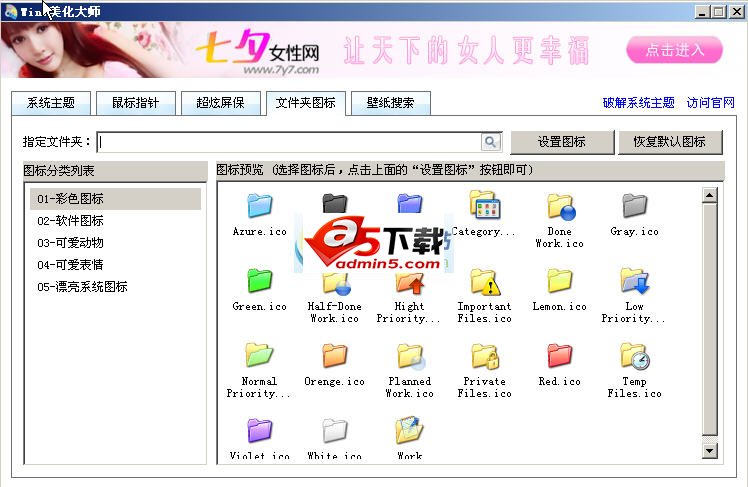Open the 破解系统主题 link
This screenshot has height=487, width=748.
(x=638, y=103)
